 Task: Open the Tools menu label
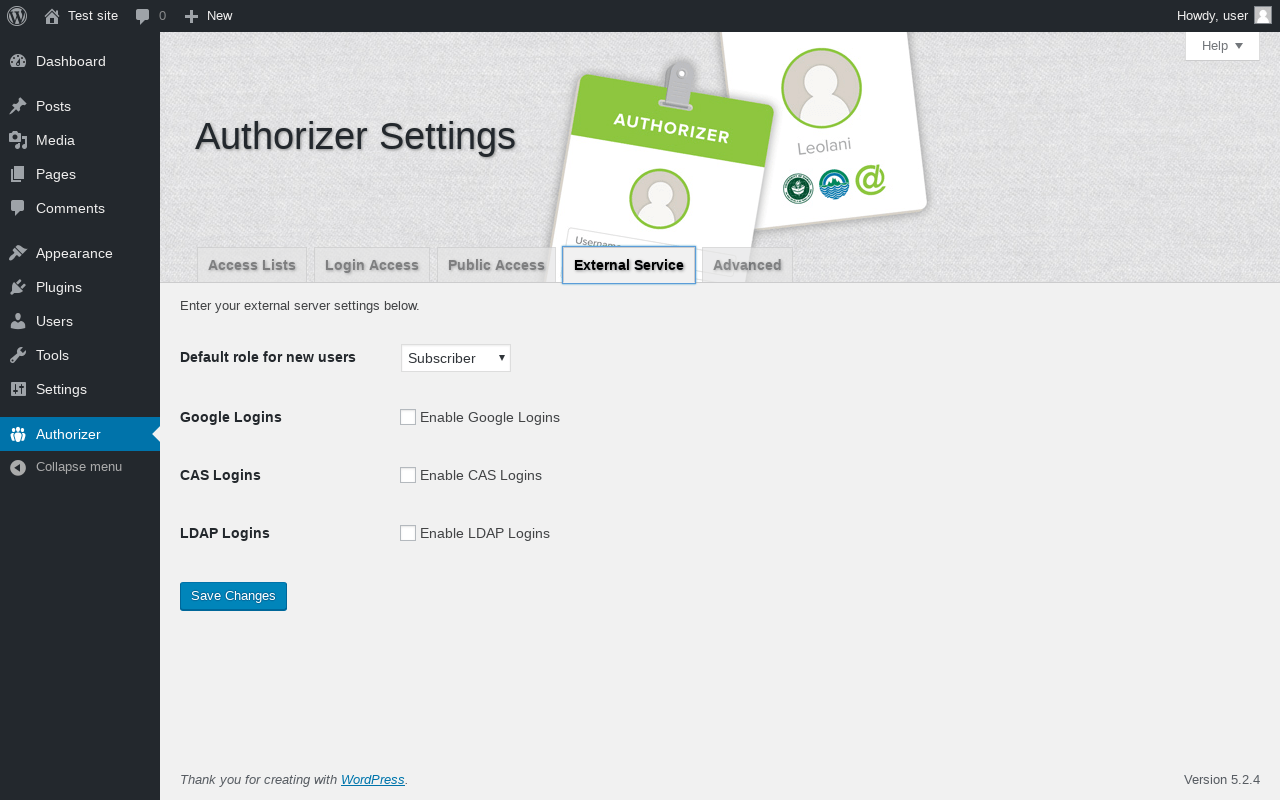click(52, 355)
